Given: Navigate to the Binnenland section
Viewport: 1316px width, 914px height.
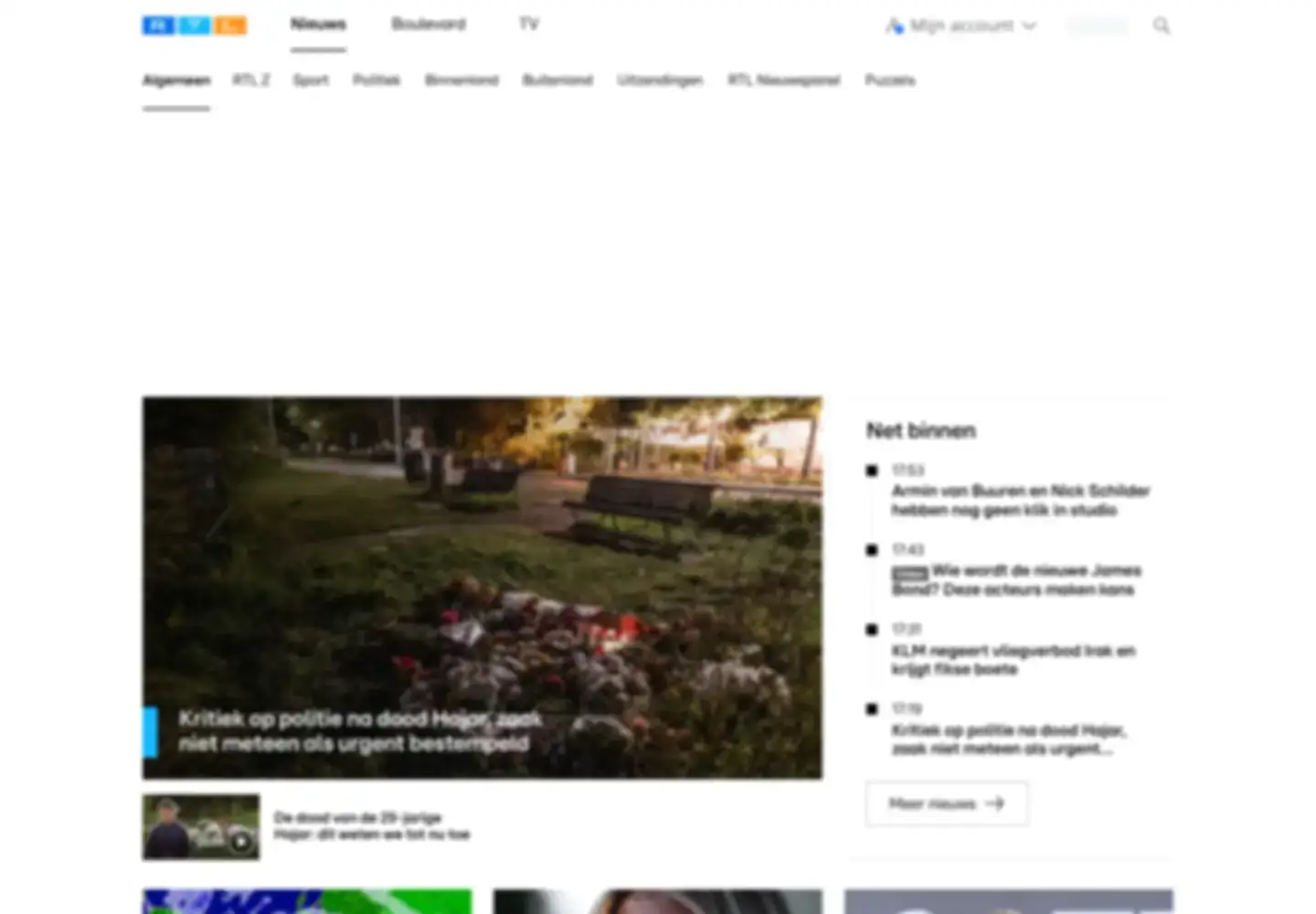Looking at the screenshot, I should 462,80.
